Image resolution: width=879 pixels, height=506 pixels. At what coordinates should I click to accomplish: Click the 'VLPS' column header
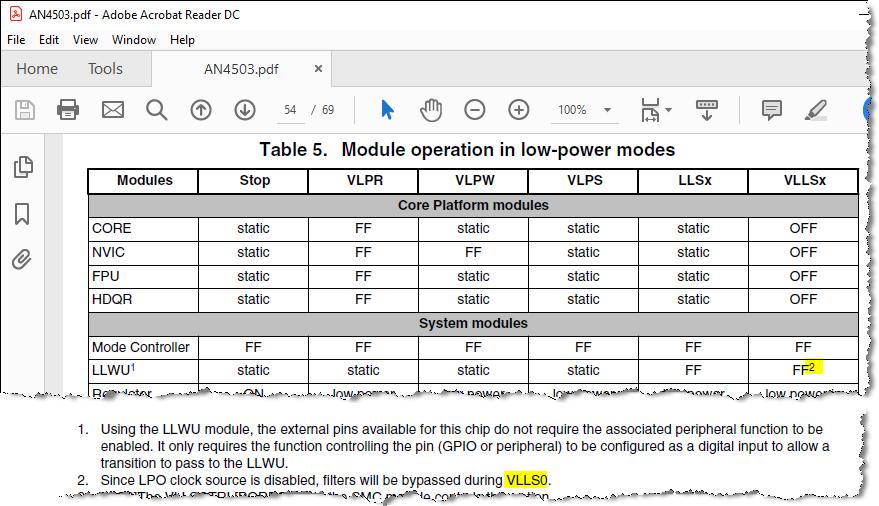585,180
